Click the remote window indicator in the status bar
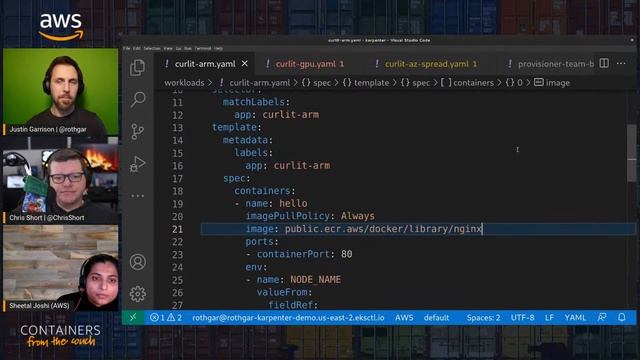Image resolution: width=640 pixels, height=360 pixels. (133, 317)
